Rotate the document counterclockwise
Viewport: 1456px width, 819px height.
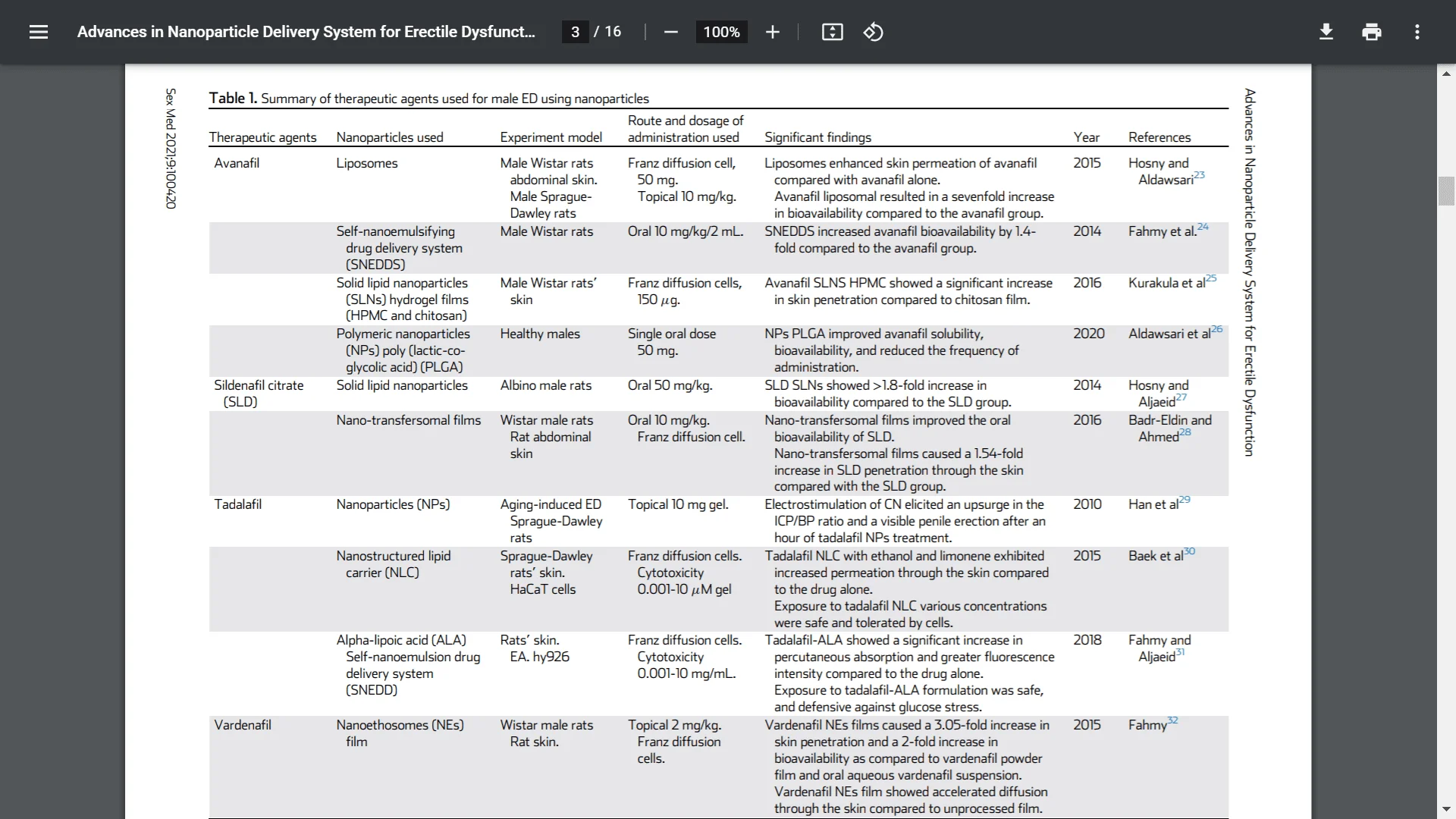point(873,32)
